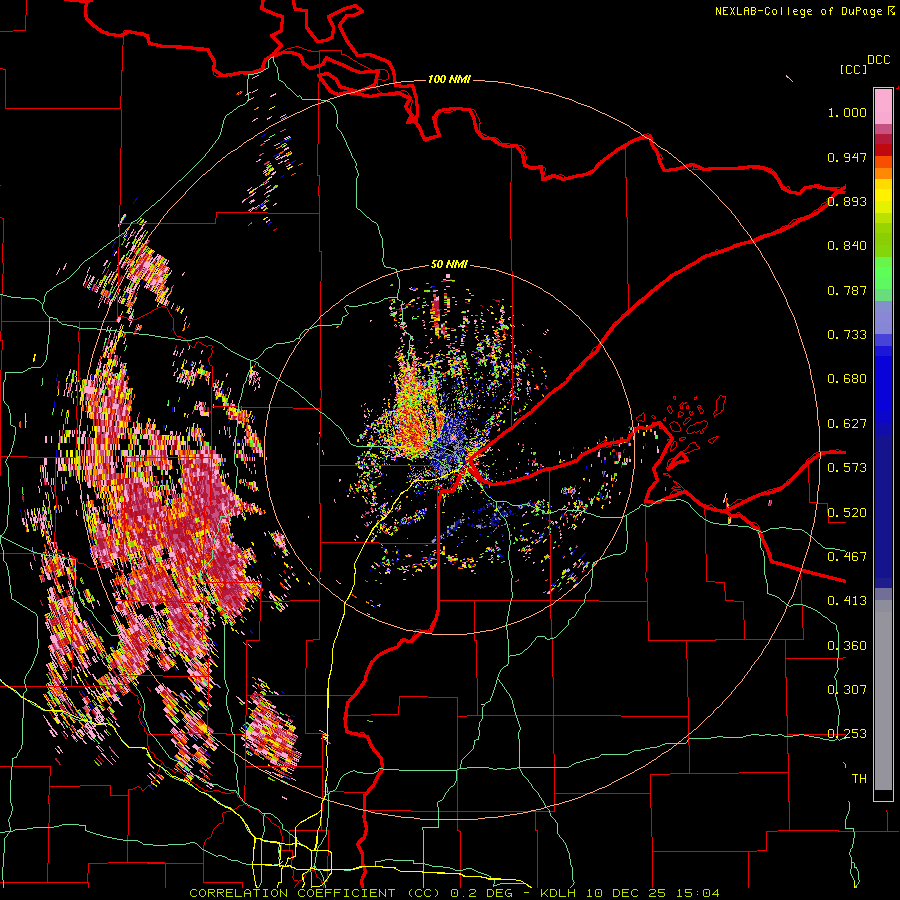Click the [CC] units label
Image resolution: width=900 pixels, height=900 pixels.
pyautogui.click(x=853, y=69)
